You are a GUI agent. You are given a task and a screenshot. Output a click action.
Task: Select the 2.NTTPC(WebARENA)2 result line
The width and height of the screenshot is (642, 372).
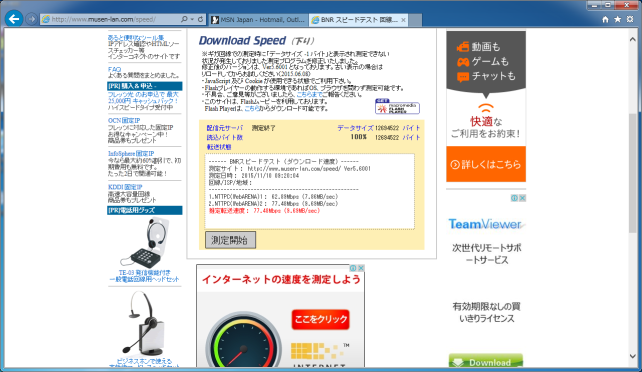pyautogui.click(x=274, y=204)
